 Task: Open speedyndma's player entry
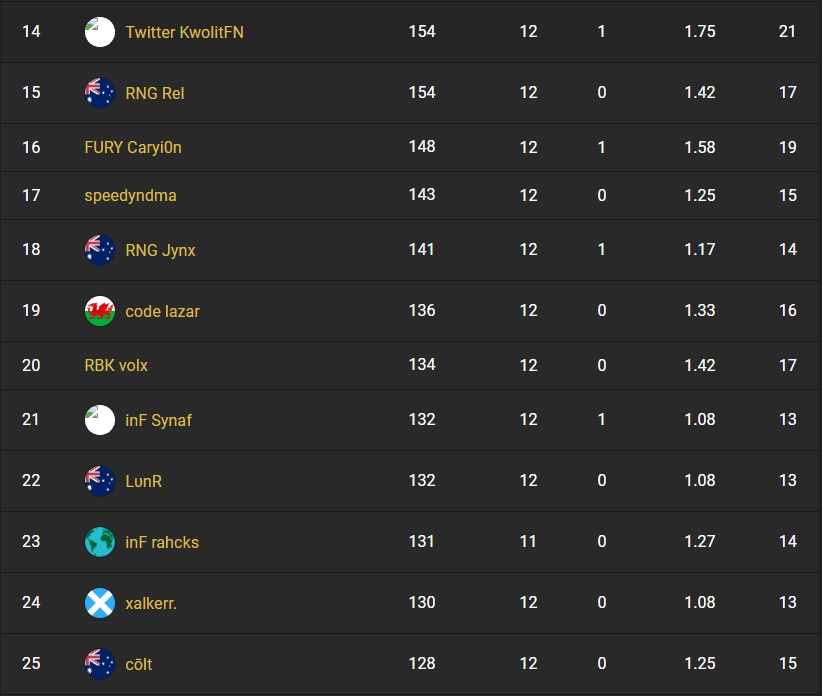[130, 196]
